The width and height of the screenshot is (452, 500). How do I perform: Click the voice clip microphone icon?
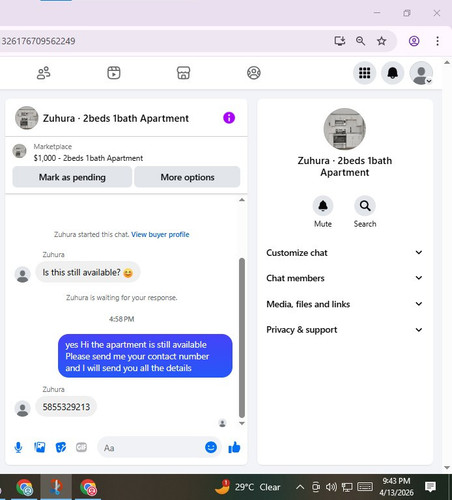click(18, 447)
